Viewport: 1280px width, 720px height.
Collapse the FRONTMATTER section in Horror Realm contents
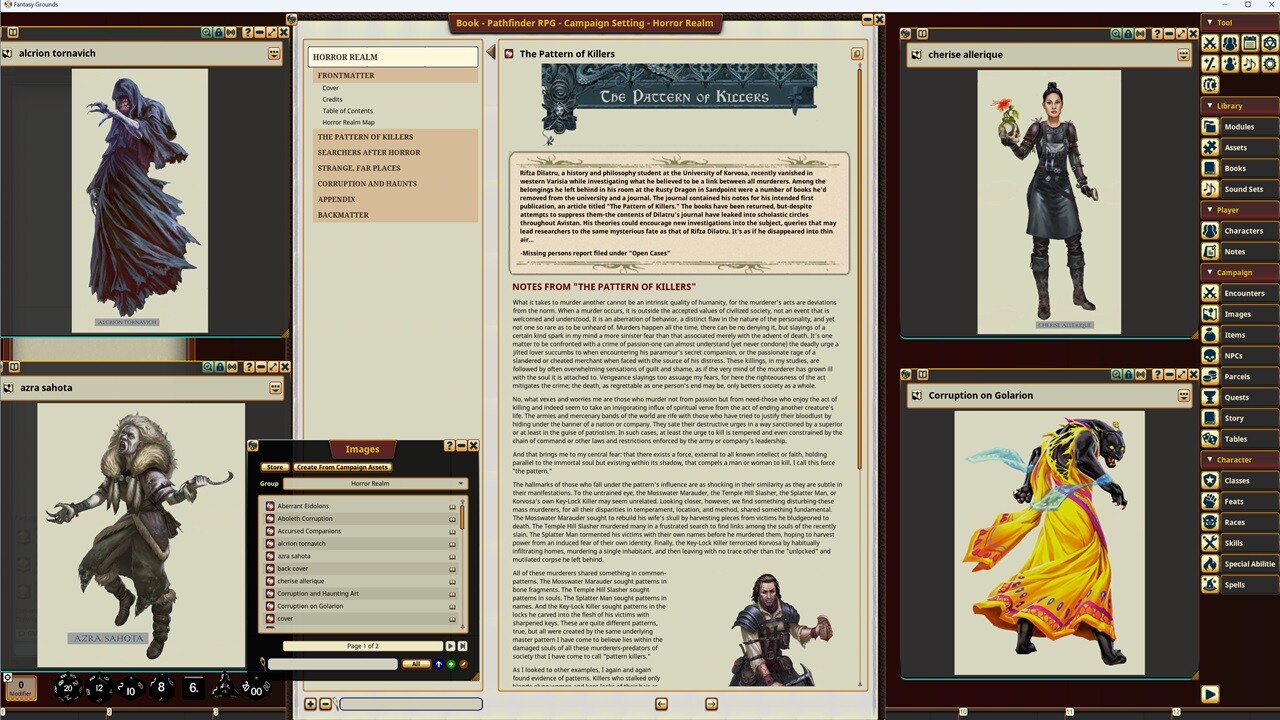tap(346, 75)
